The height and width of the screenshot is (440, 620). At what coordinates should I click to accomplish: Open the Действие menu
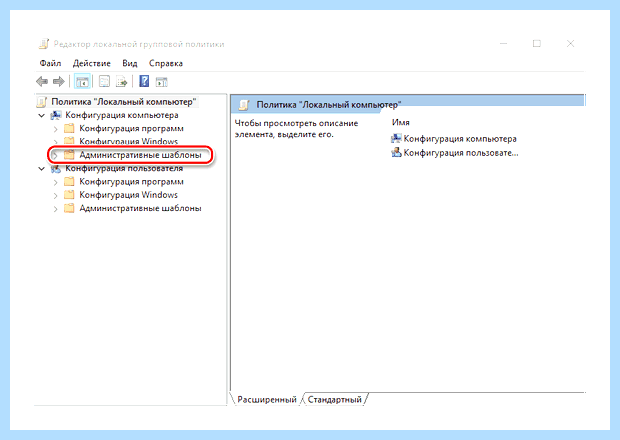point(92,63)
